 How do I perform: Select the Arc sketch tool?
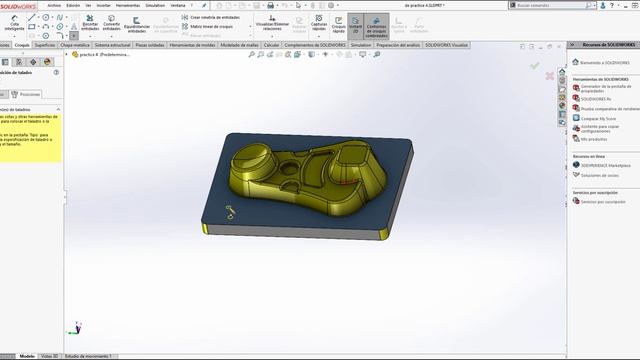coord(46,27)
